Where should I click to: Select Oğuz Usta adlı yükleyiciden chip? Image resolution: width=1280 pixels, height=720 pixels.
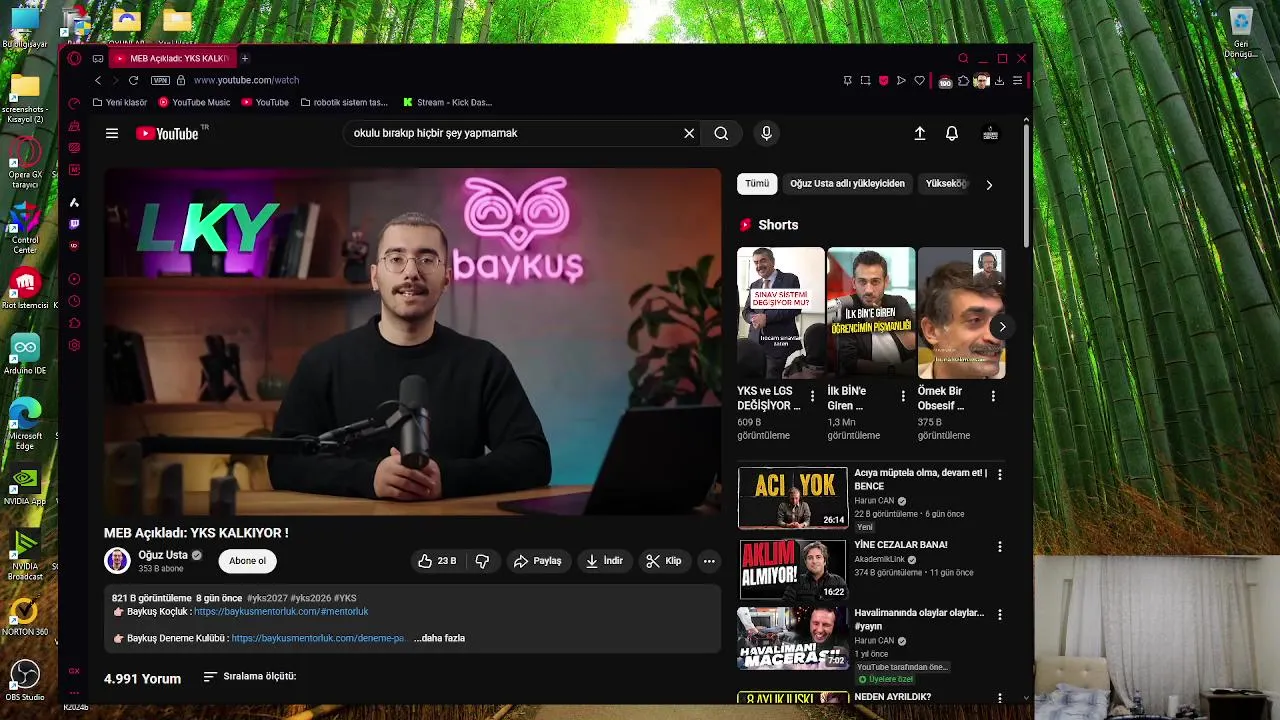[x=847, y=184]
